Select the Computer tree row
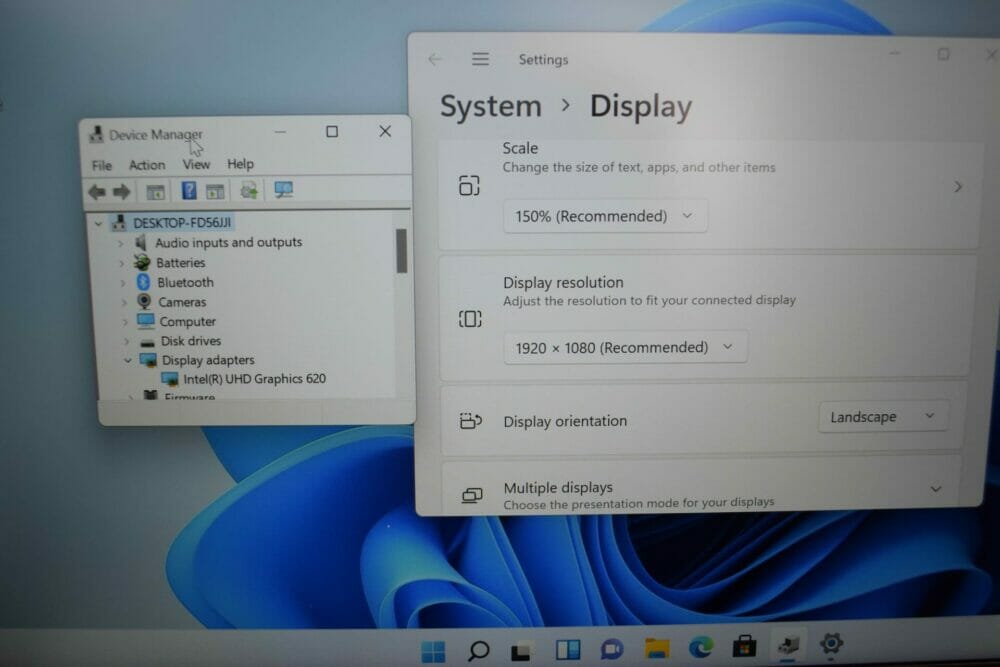 tap(188, 322)
